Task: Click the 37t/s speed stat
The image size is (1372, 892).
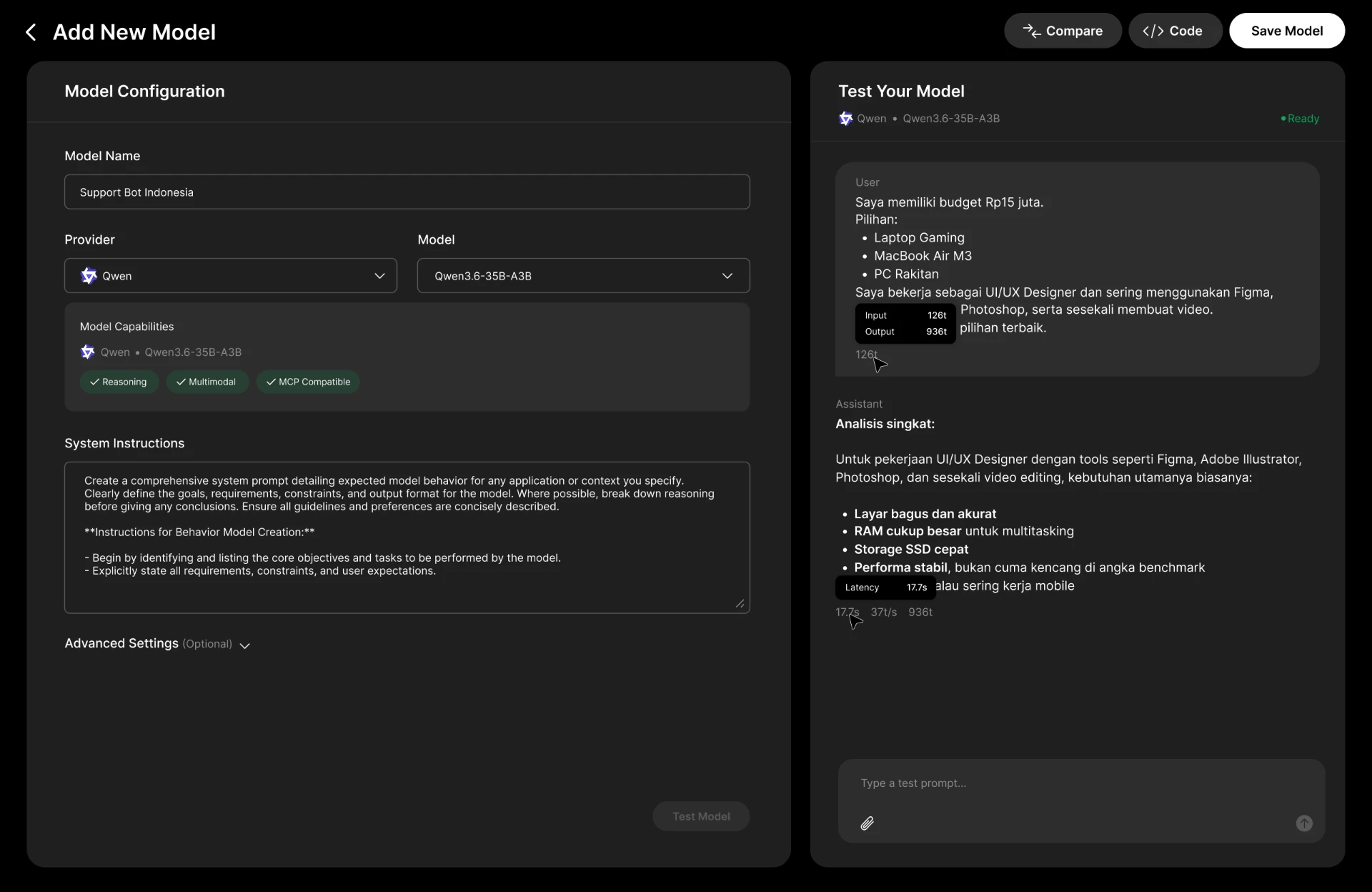Action: [x=883, y=612]
